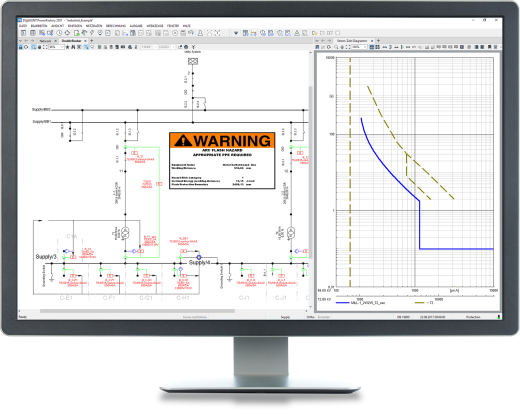Add new plot page with plus button
Viewport: 520px width, 414px height.
point(378,41)
